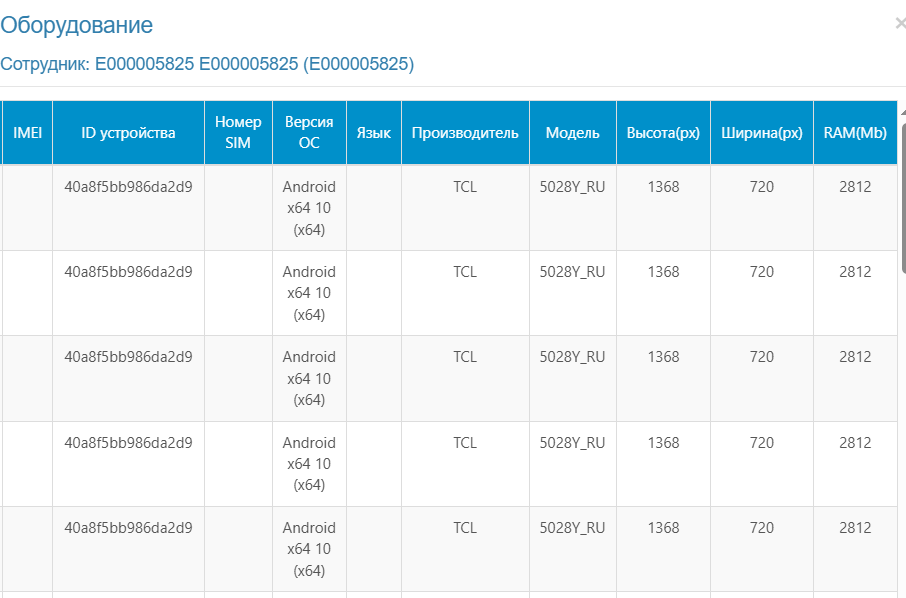Click 2812 RAM value in first row
Viewport: 906px width, 598px height.
point(855,187)
